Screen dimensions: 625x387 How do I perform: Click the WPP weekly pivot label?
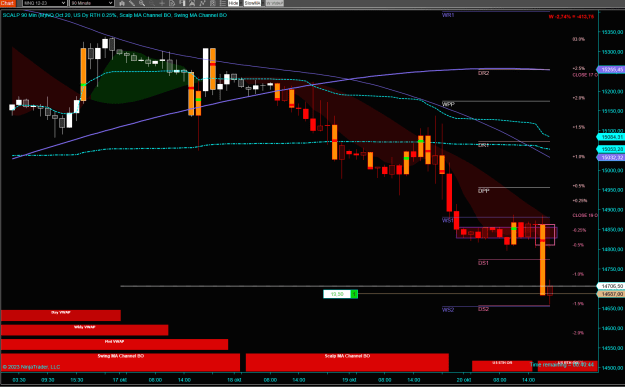click(x=448, y=104)
